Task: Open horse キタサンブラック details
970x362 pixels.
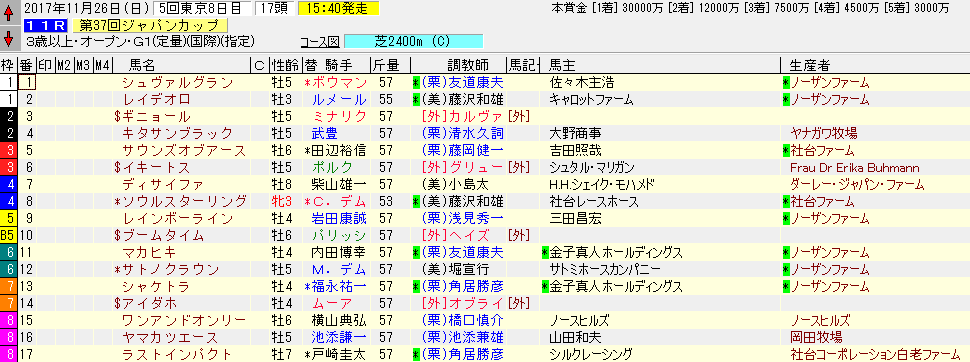Action: pos(178,134)
